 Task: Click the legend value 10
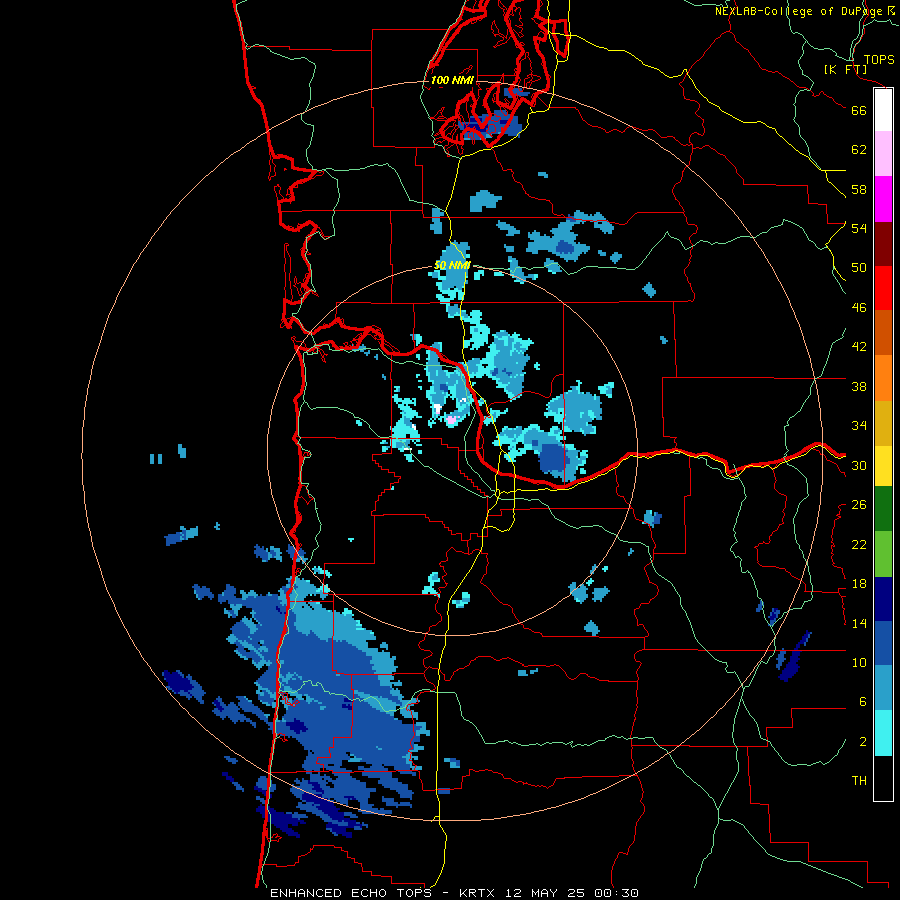(859, 663)
